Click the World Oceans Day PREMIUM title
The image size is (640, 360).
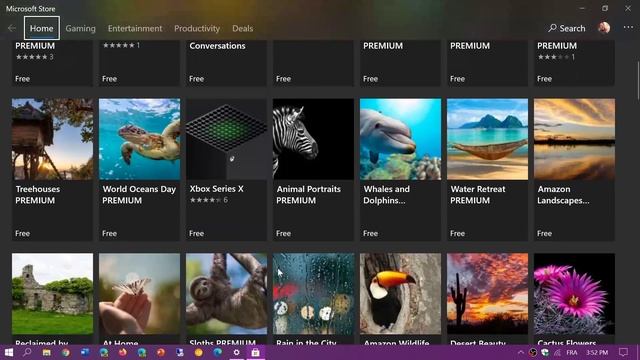[x=139, y=195]
